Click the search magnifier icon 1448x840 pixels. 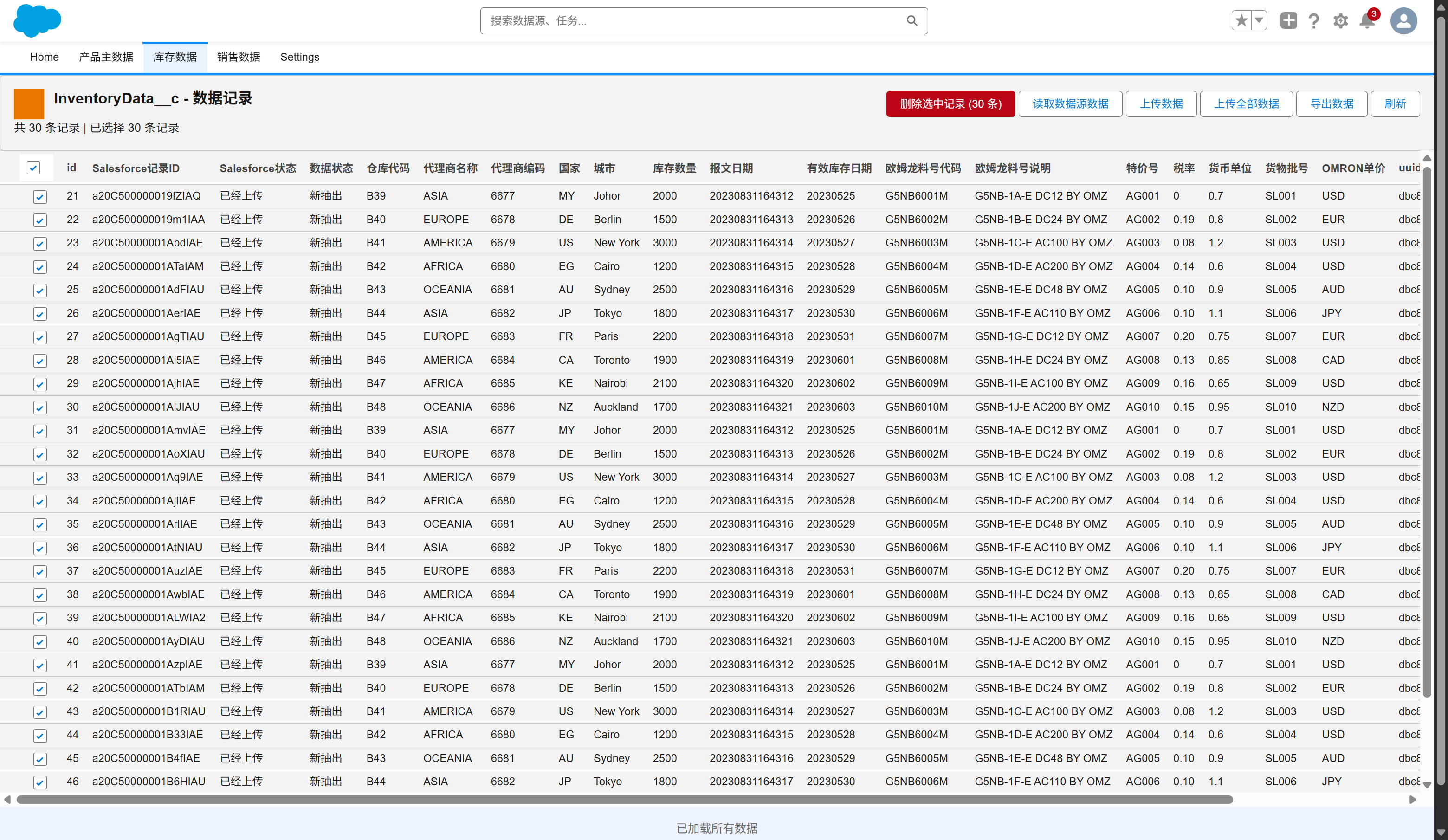pyautogui.click(x=912, y=20)
